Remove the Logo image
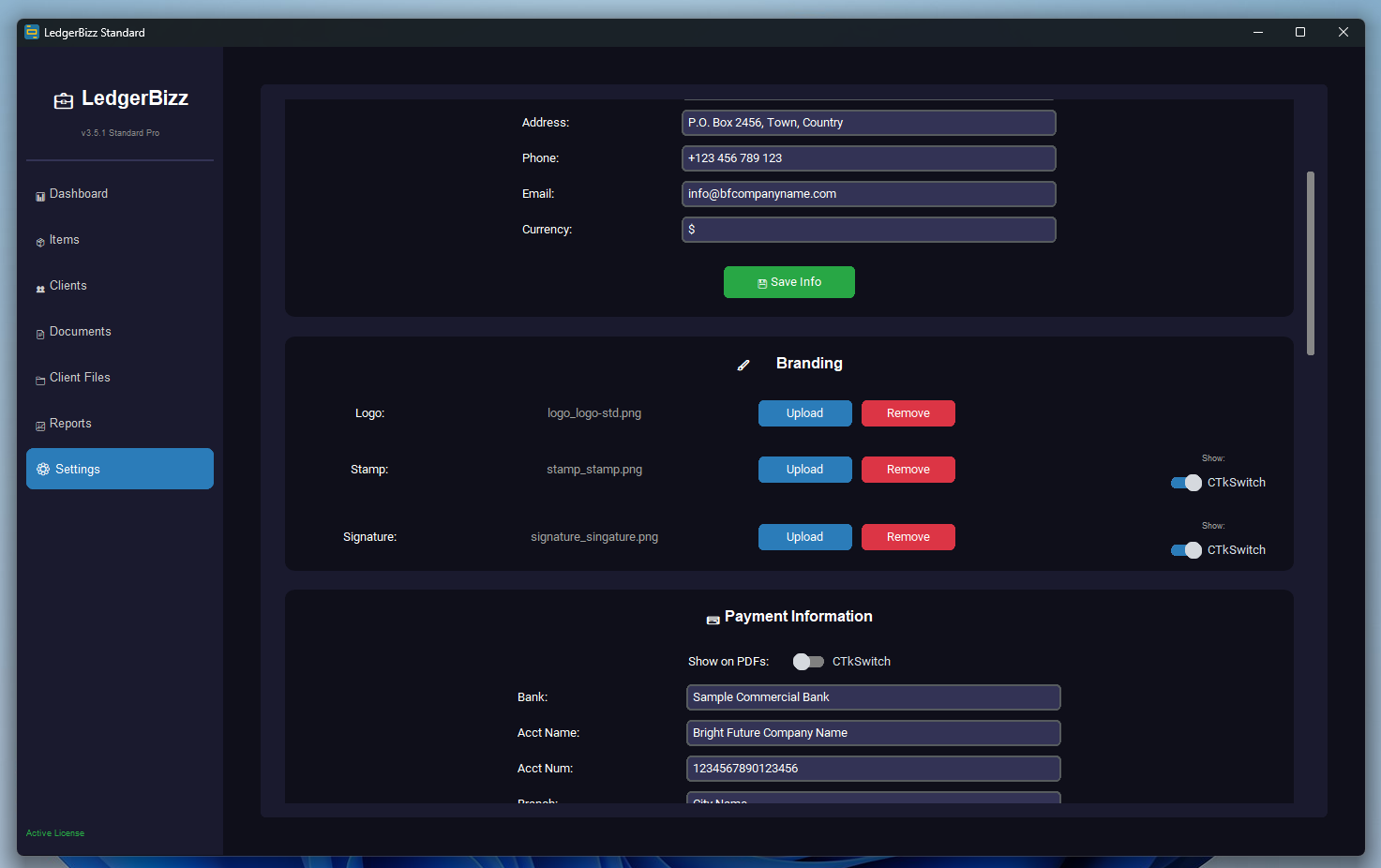The image size is (1381, 868). pyautogui.click(x=908, y=413)
